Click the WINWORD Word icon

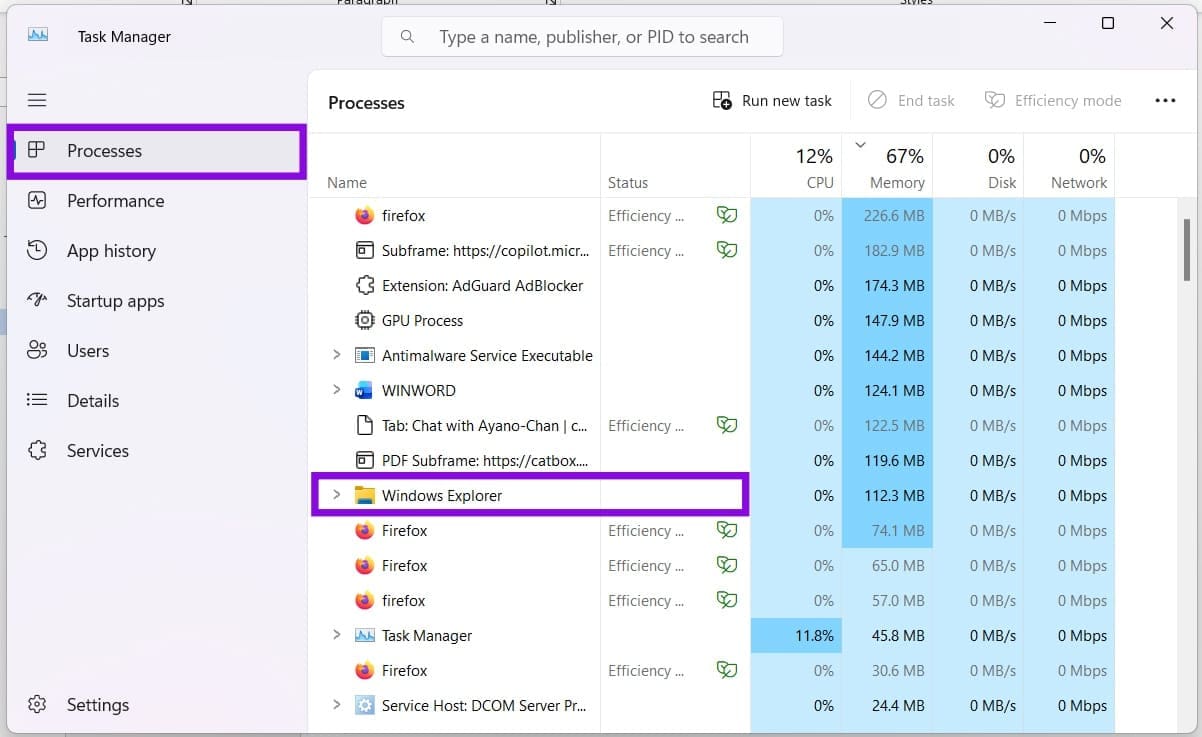[364, 390]
